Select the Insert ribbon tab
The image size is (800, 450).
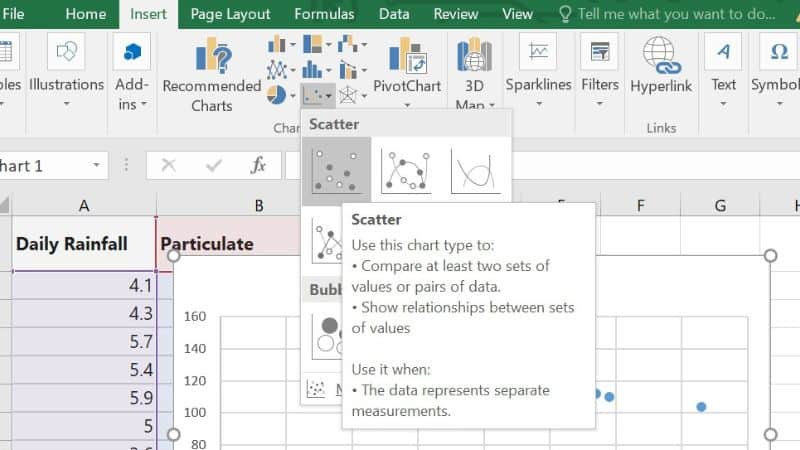[x=148, y=14]
